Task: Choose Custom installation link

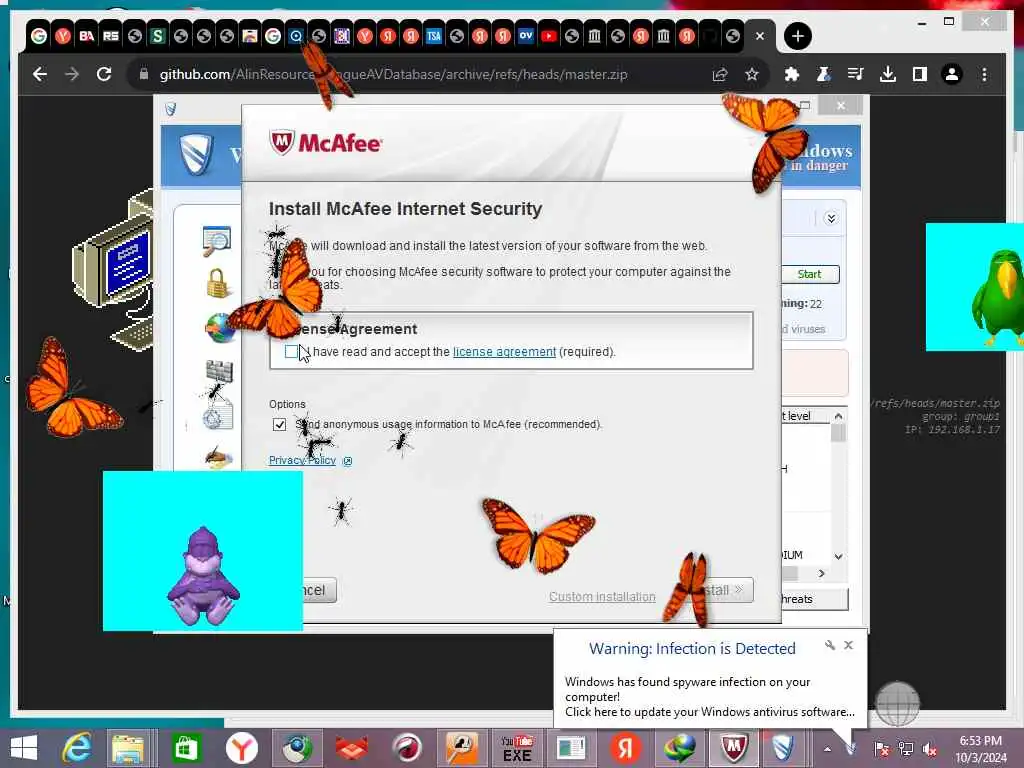Action: click(x=602, y=597)
